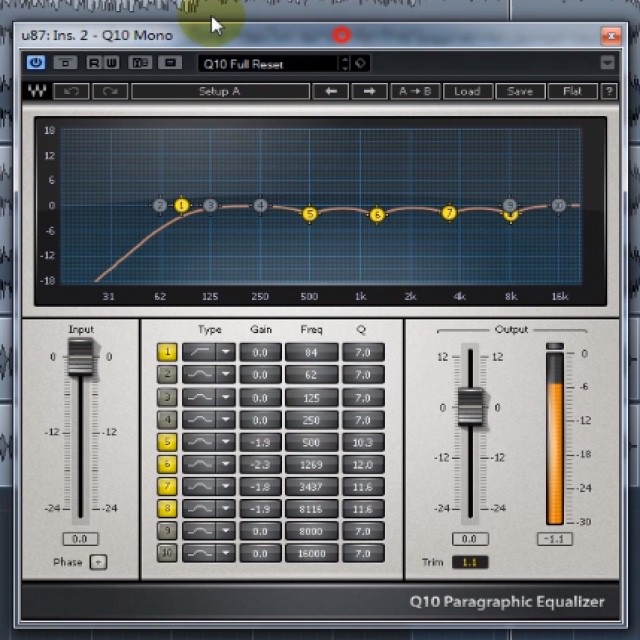Toggle the Phase invert button
The image size is (640, 640).
coord(98,562)
